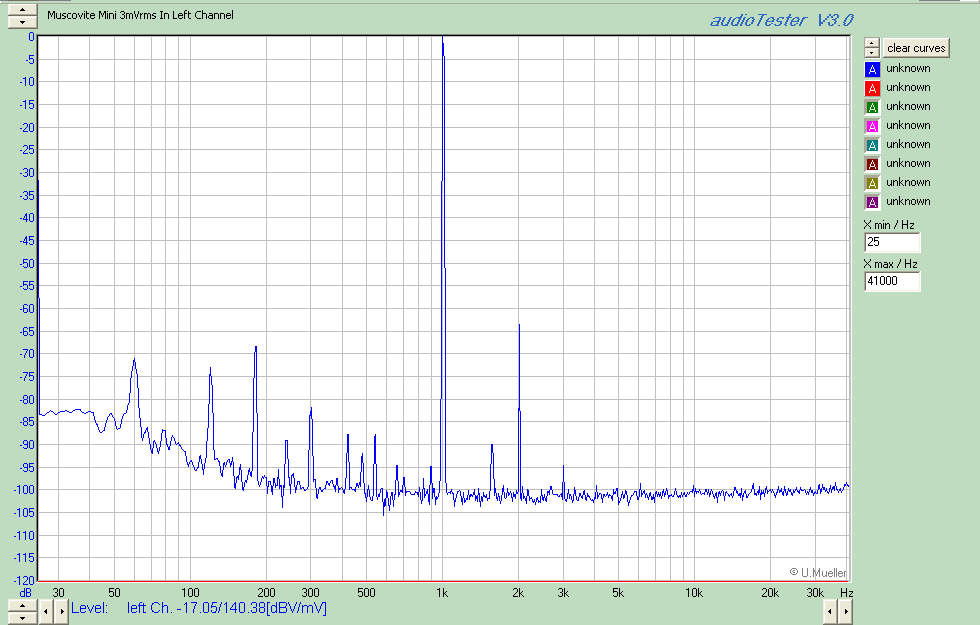Click 'unknown' label beside magenta curve
The height and width of the screenshot is (625, 980).
(908, 125)
